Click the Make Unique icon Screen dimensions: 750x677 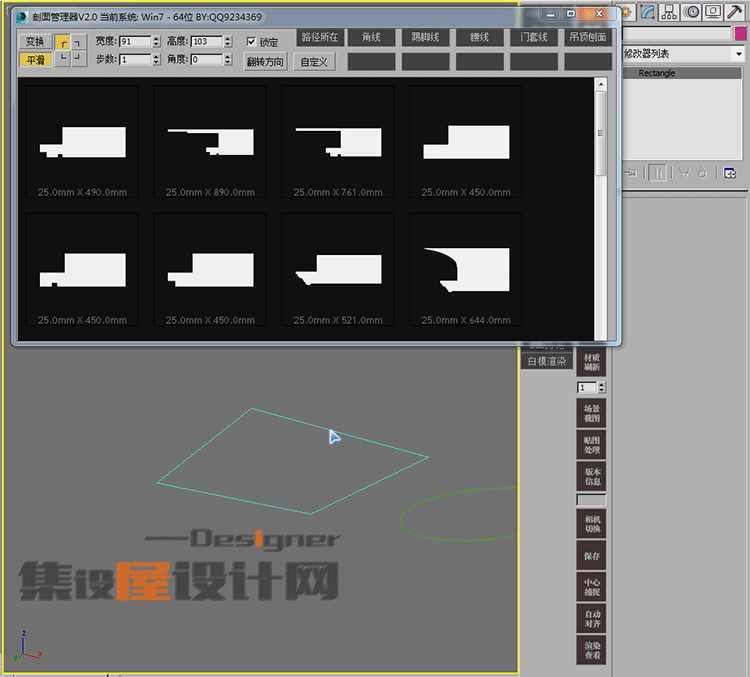pyautogui.click(x=684, y=173)
